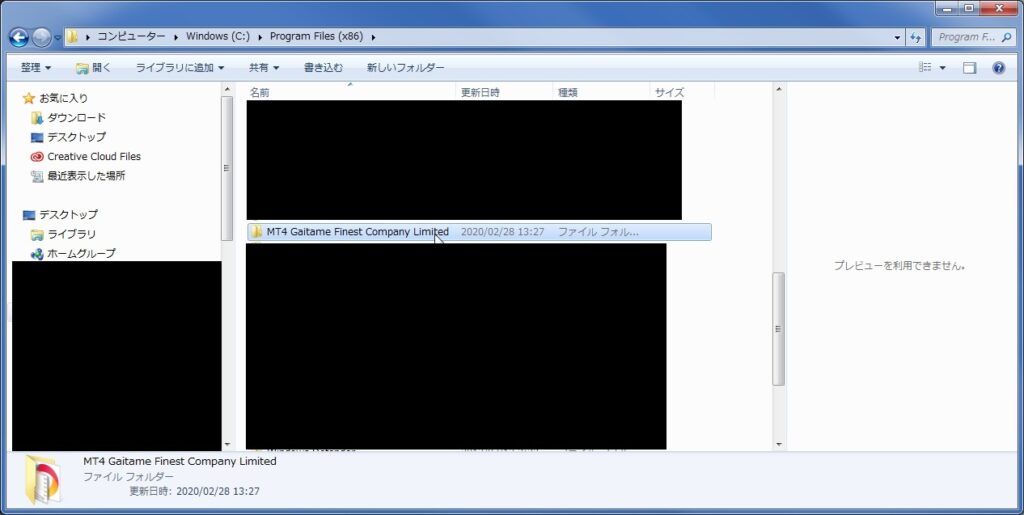Click the ライブラリ icon

click(37, 234)
